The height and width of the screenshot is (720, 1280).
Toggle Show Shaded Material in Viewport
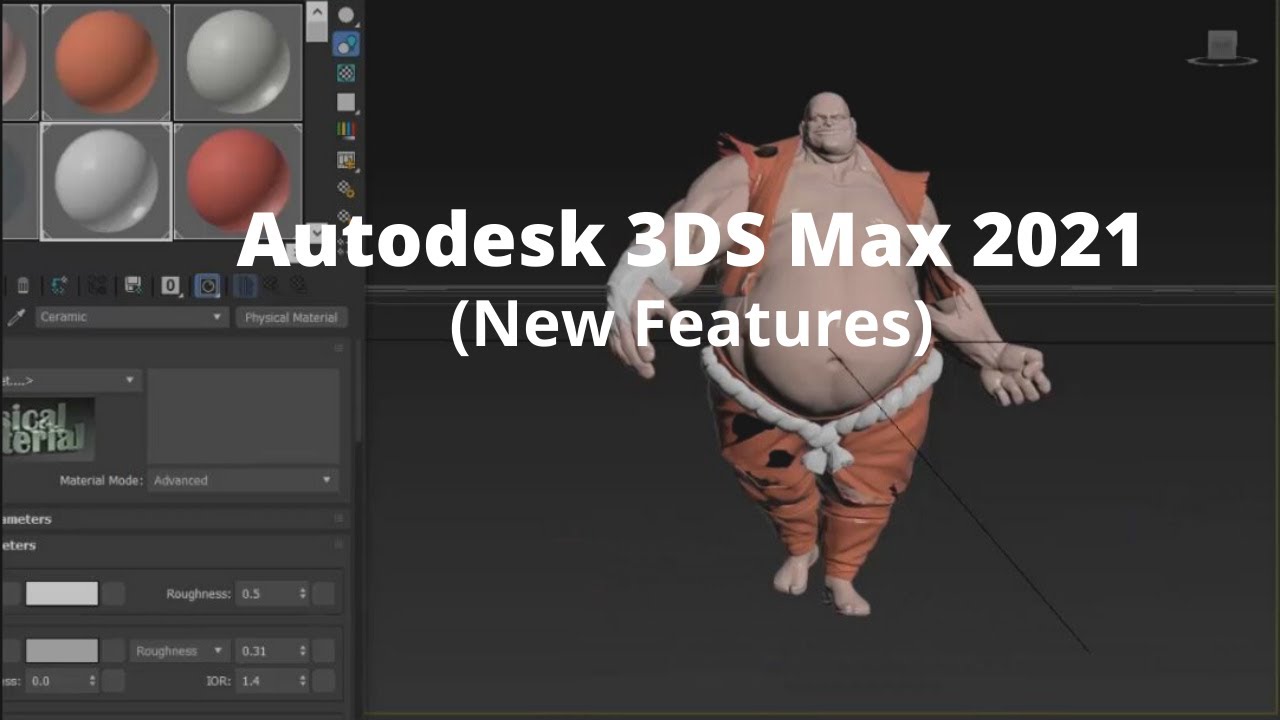[x=207, y=287]
